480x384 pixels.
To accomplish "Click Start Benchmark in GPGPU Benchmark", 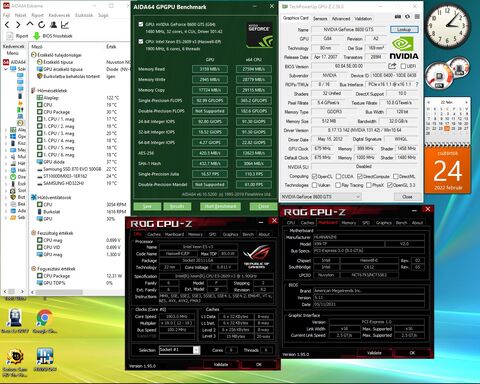I will (220, 206).
